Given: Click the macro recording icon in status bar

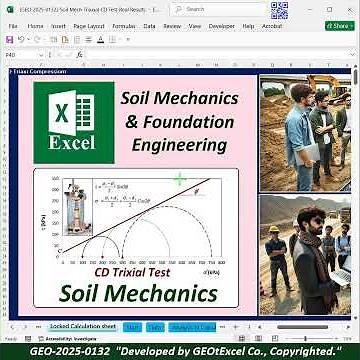Looking at the screenshot, I should tap(28, 338).
